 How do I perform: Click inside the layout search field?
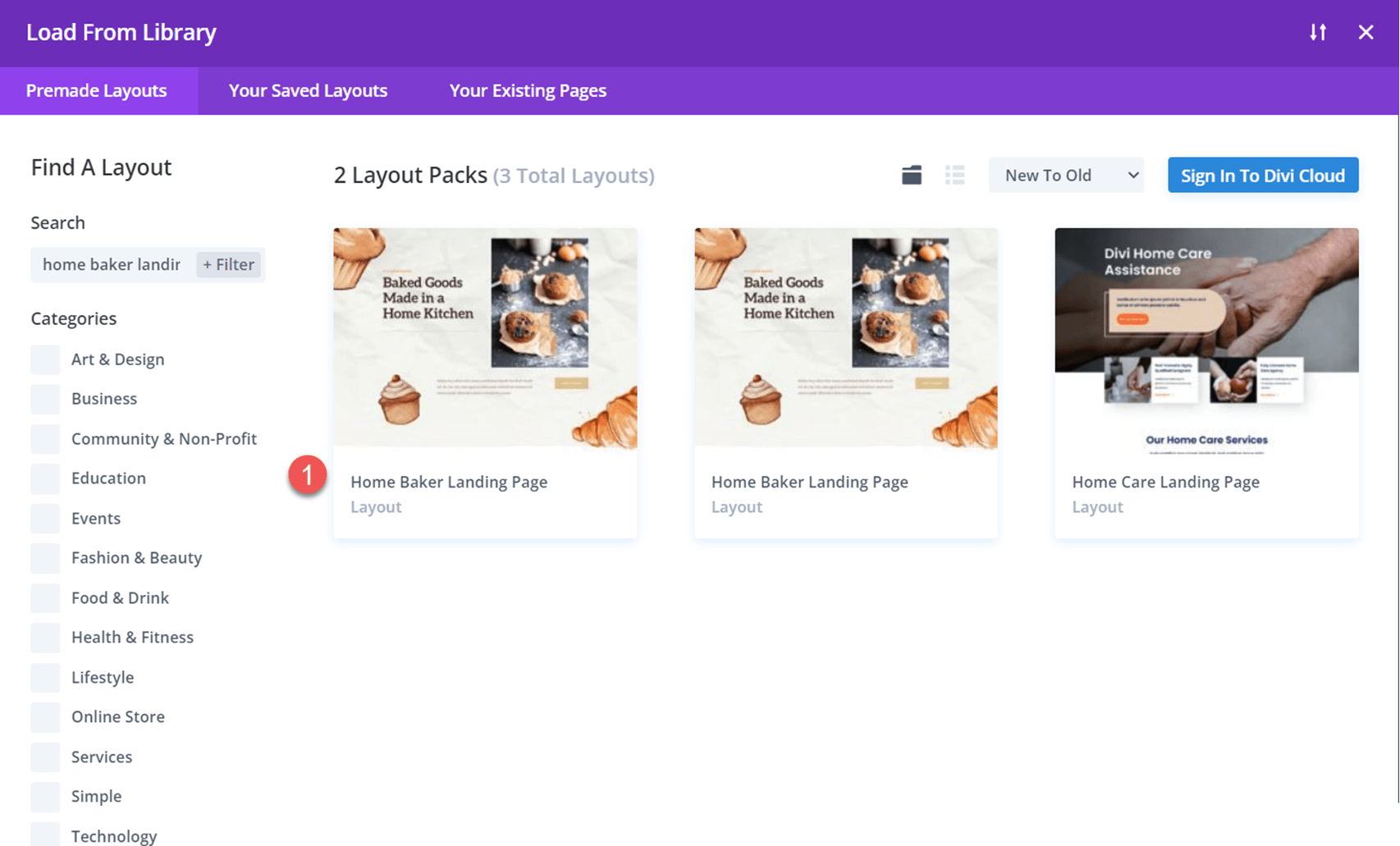click(111, 264)
